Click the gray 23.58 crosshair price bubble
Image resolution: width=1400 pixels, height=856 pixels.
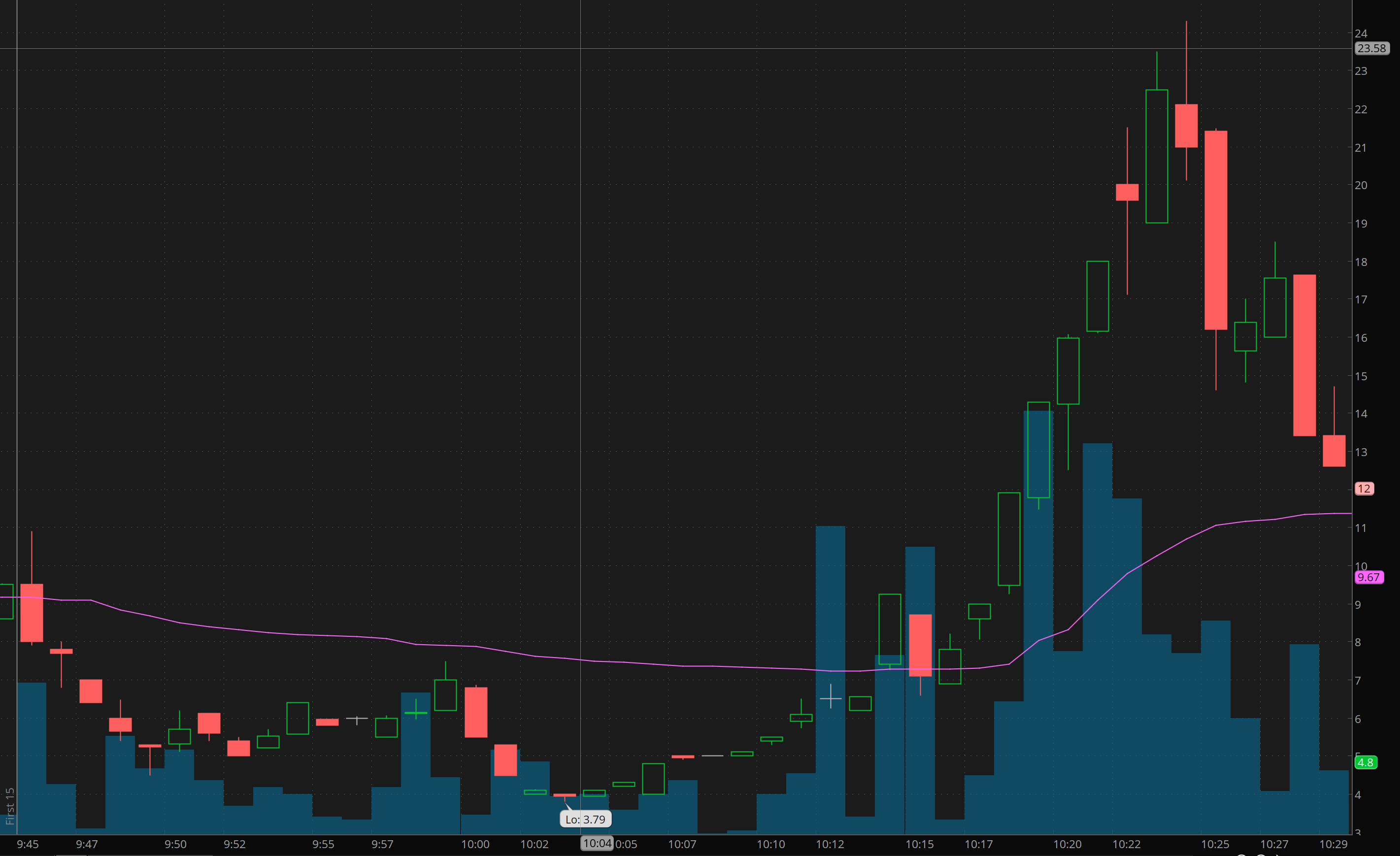pos(1371,48)
